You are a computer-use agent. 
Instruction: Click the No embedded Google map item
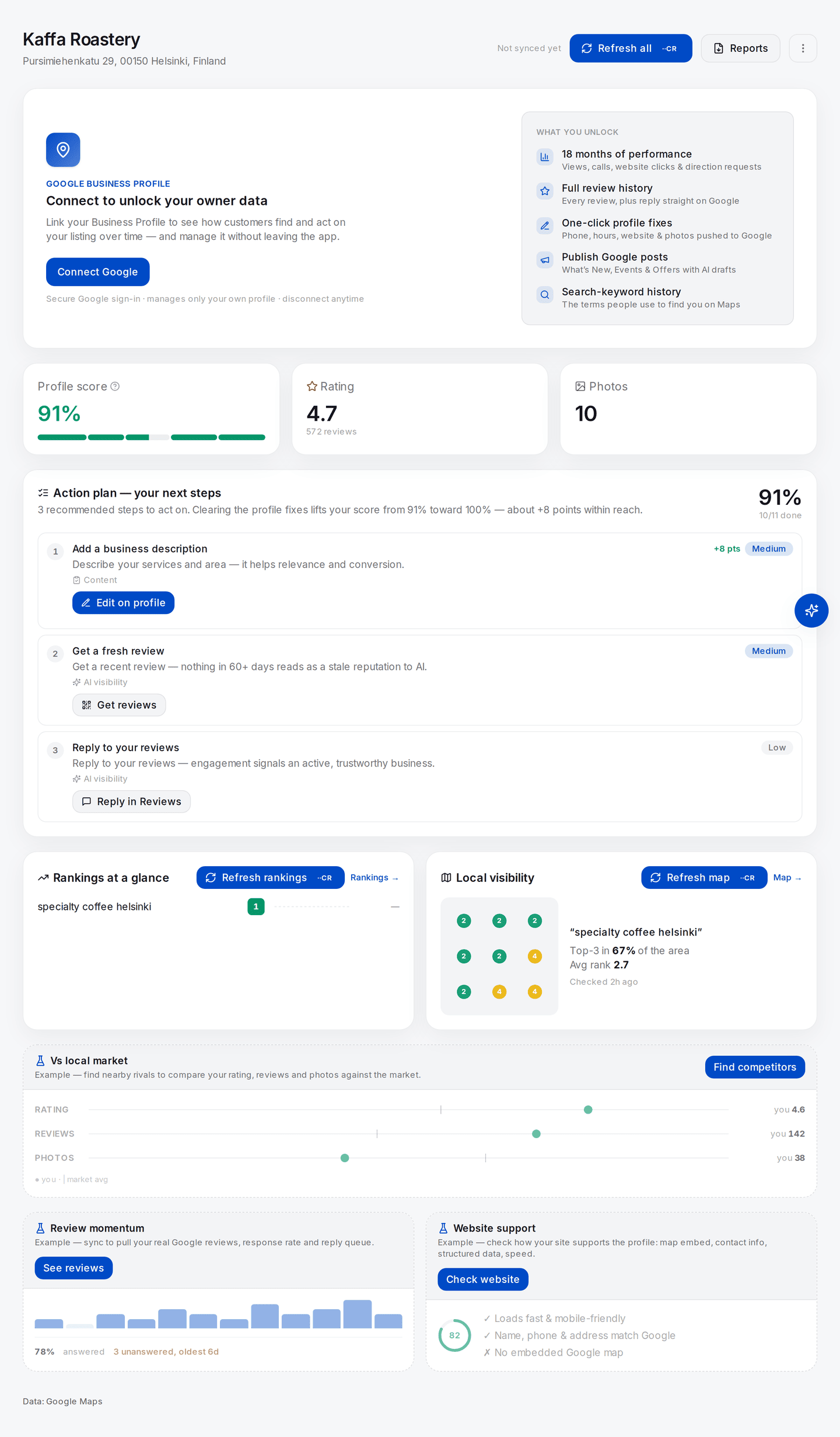point(553,1352)
